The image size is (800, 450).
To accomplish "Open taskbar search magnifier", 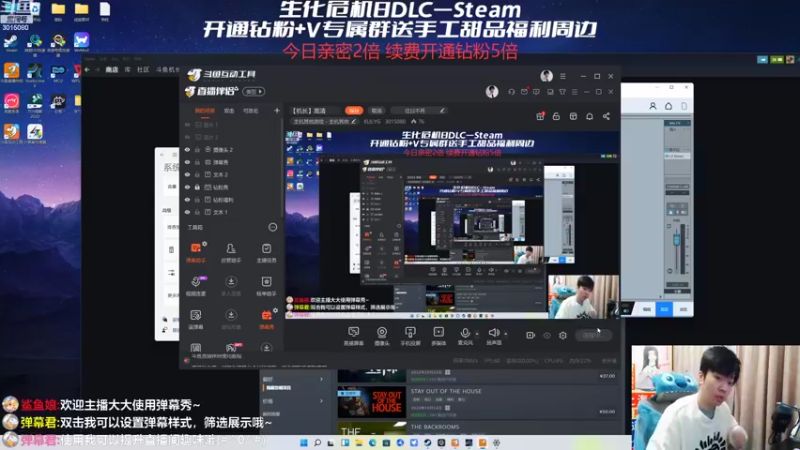I will point(317,442).
